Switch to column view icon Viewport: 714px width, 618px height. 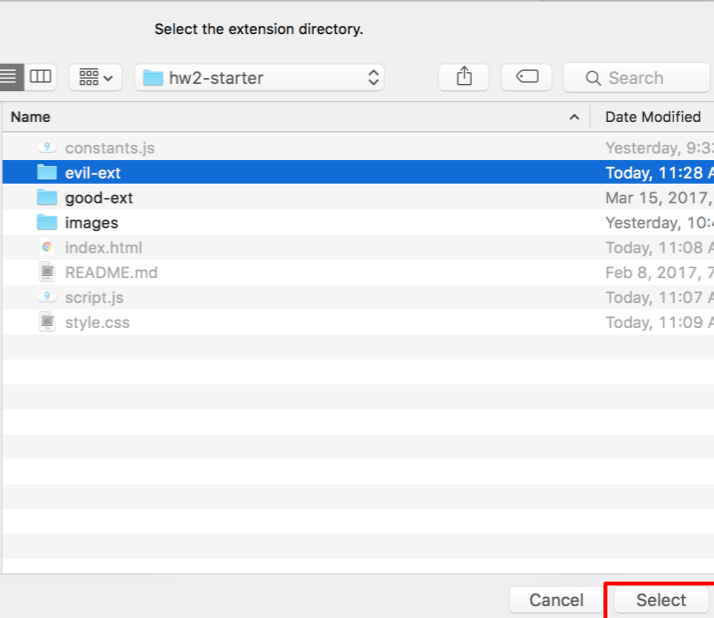[40, 77]
